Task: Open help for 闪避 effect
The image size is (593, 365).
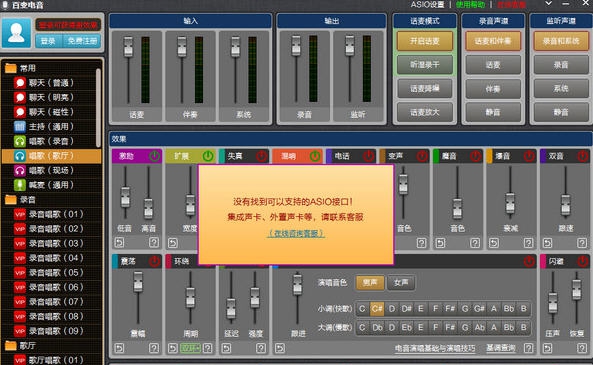Action: coord(582,348)
